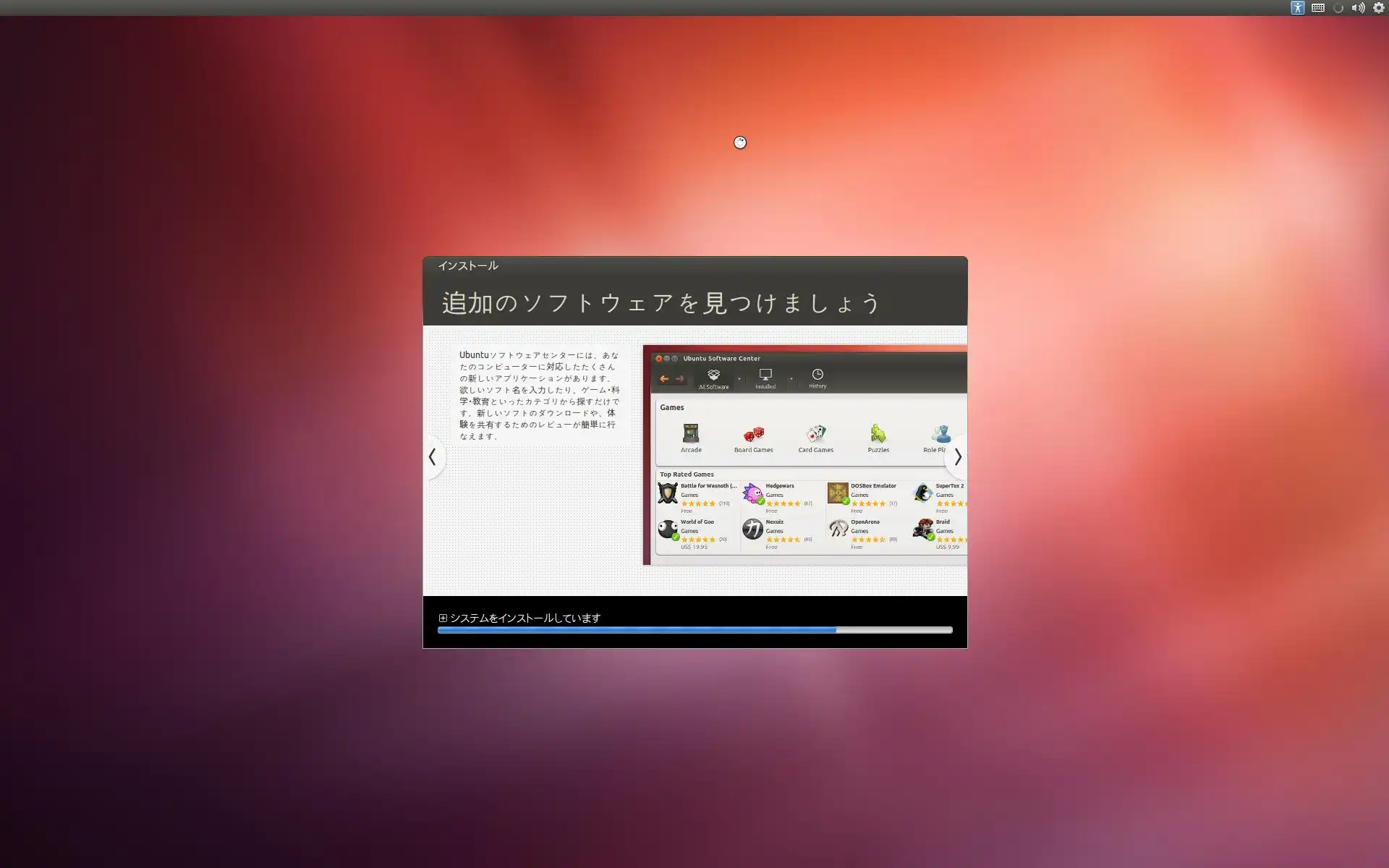The height and width of the screenshot is (868, 1389).
Task: Advance to next slideshow slide
Action: click(957, 456)
